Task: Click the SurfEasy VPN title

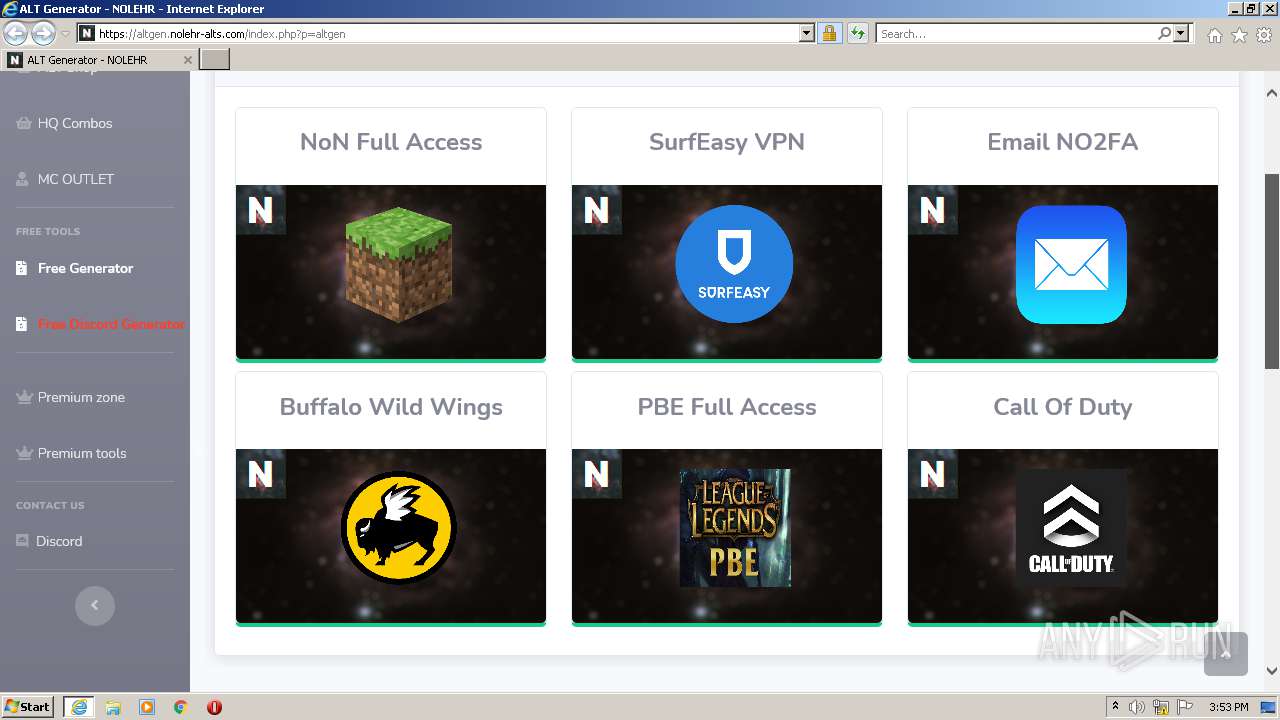Action: 727,142
